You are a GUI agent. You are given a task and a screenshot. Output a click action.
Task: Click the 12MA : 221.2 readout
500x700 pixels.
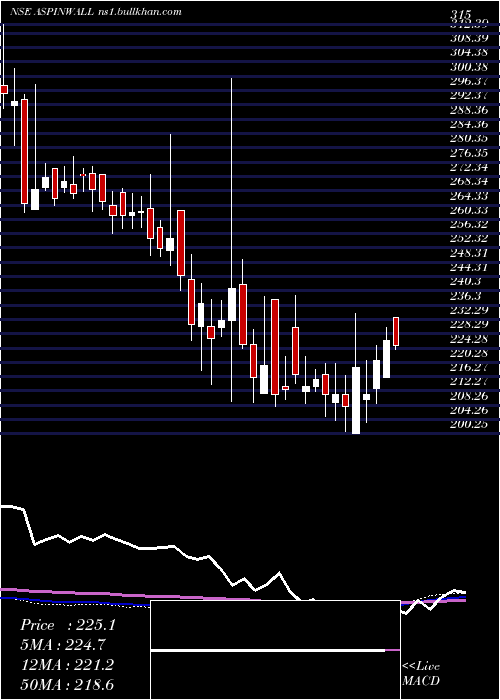(x=67, y=666)
